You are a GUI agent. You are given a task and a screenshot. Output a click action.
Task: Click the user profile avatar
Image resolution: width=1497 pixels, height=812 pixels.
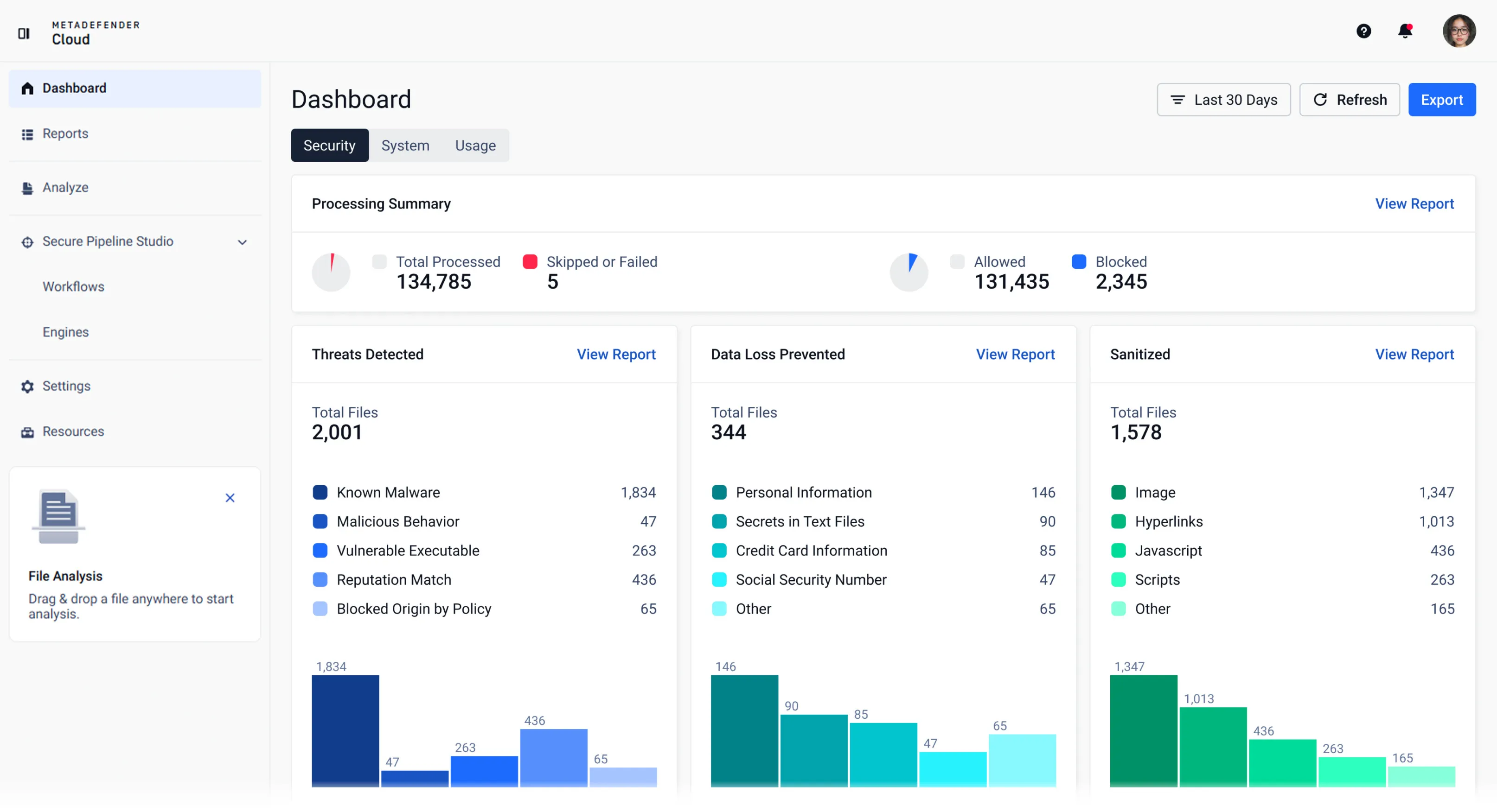point(1459,31)
